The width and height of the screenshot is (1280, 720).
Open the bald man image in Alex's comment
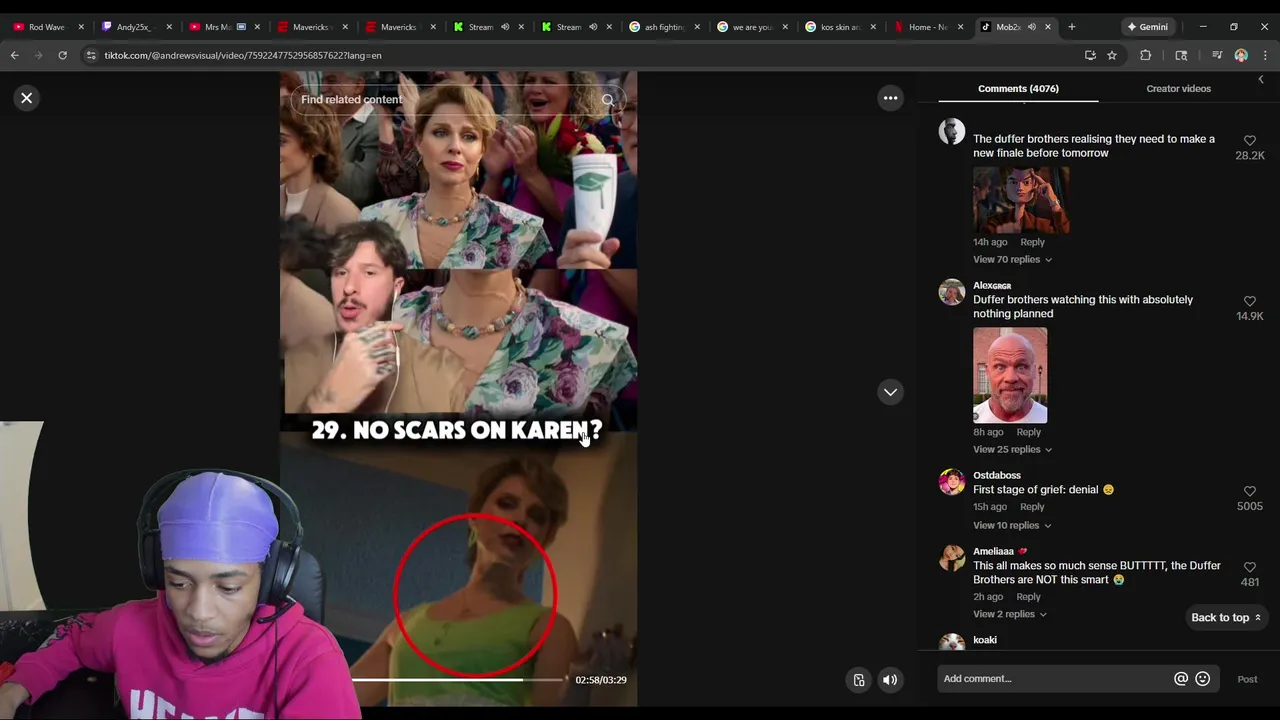(1010, 375)
